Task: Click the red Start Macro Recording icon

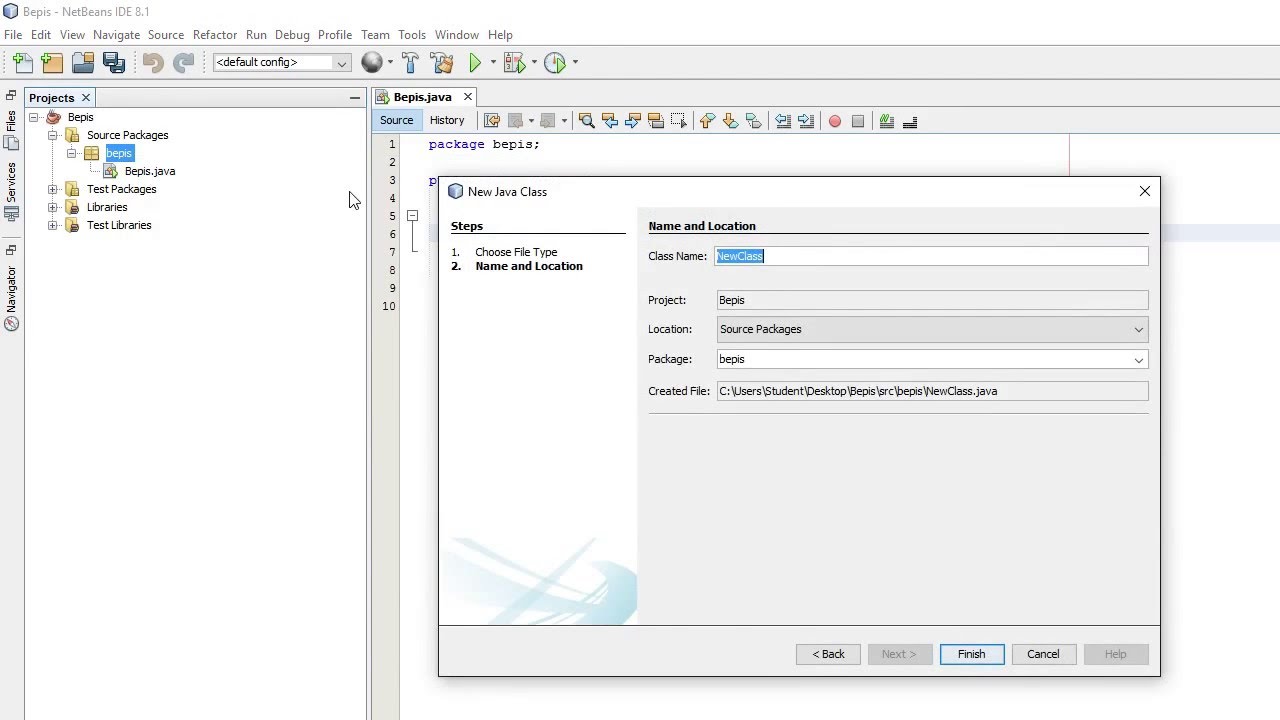Action: (x=835, y=121)
